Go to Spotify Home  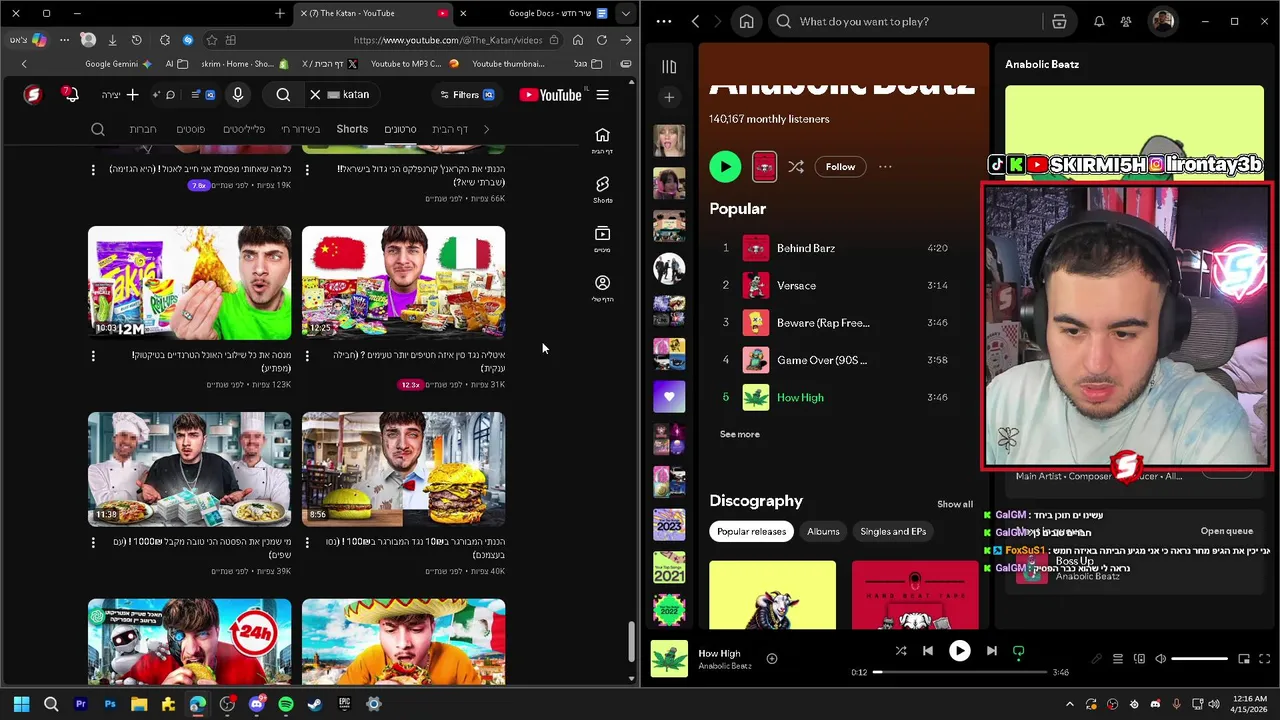(746, 22)
